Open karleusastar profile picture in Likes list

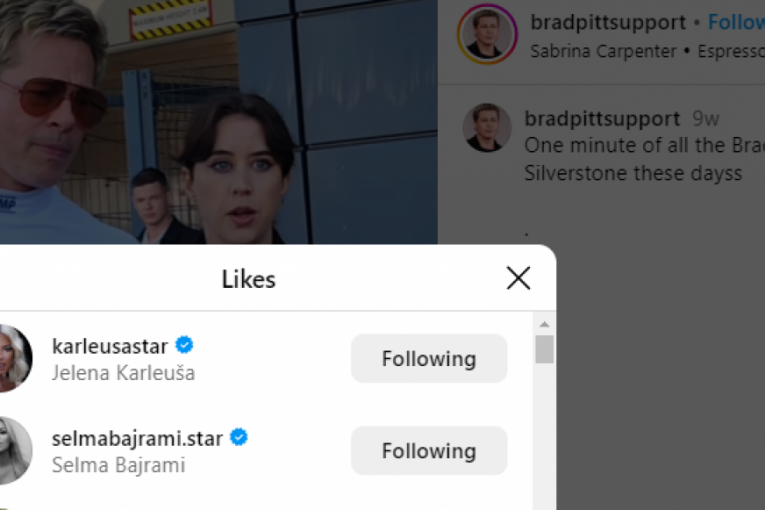click(14, 358)
